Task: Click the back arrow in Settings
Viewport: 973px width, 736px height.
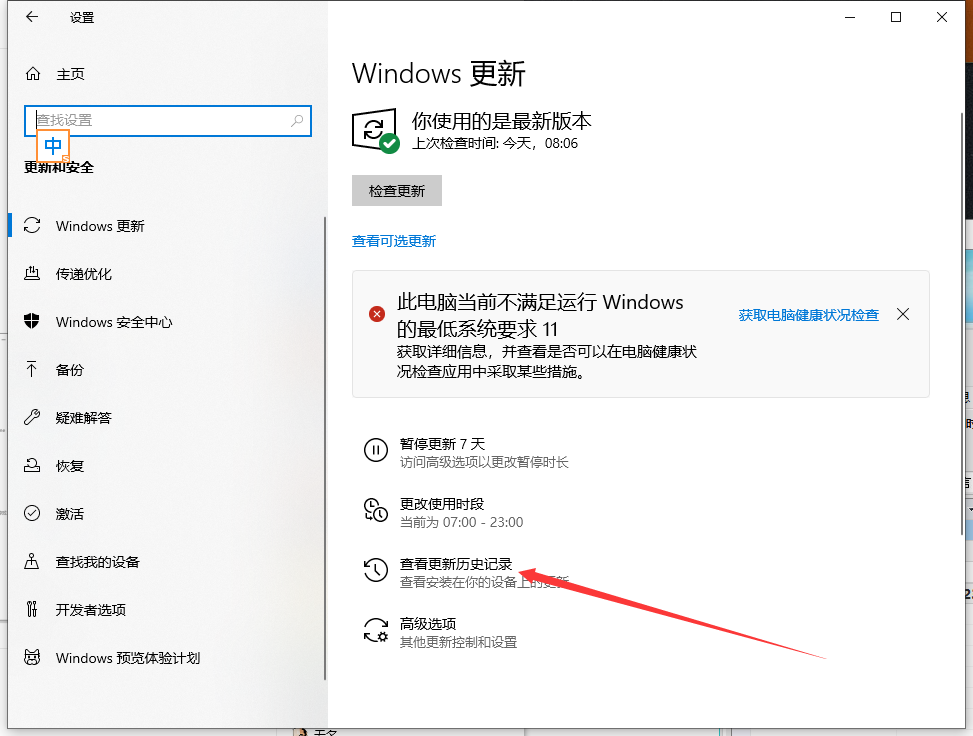Action: [32, 17]
